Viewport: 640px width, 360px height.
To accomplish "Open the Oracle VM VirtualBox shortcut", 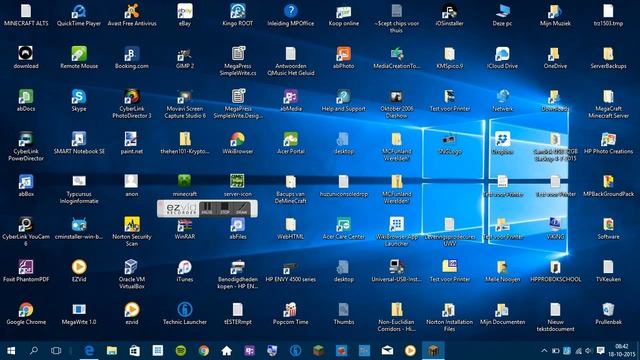I will click(x=132, y=274).
